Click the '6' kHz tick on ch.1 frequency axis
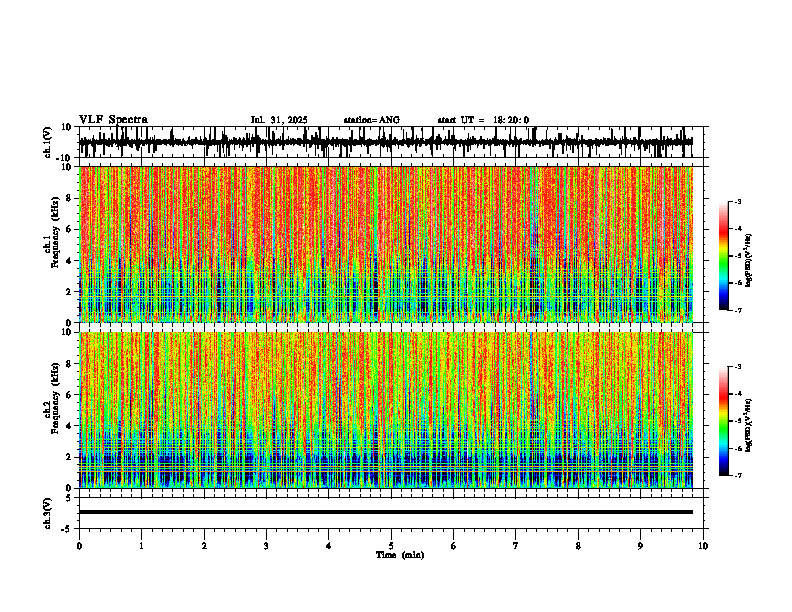This screenshot has height=612, width=792. pos(69,229)
